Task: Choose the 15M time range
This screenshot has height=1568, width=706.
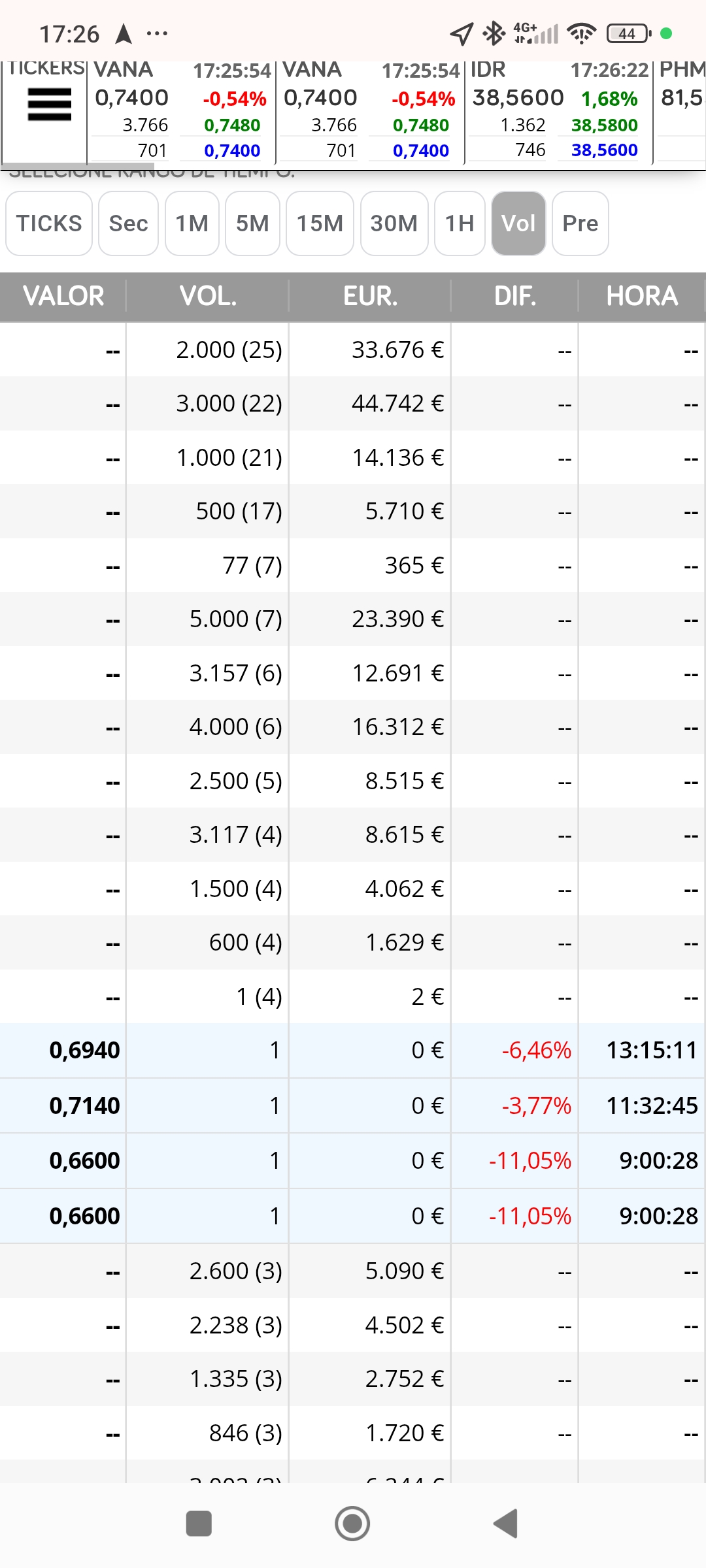Action: tap(320, 223)
